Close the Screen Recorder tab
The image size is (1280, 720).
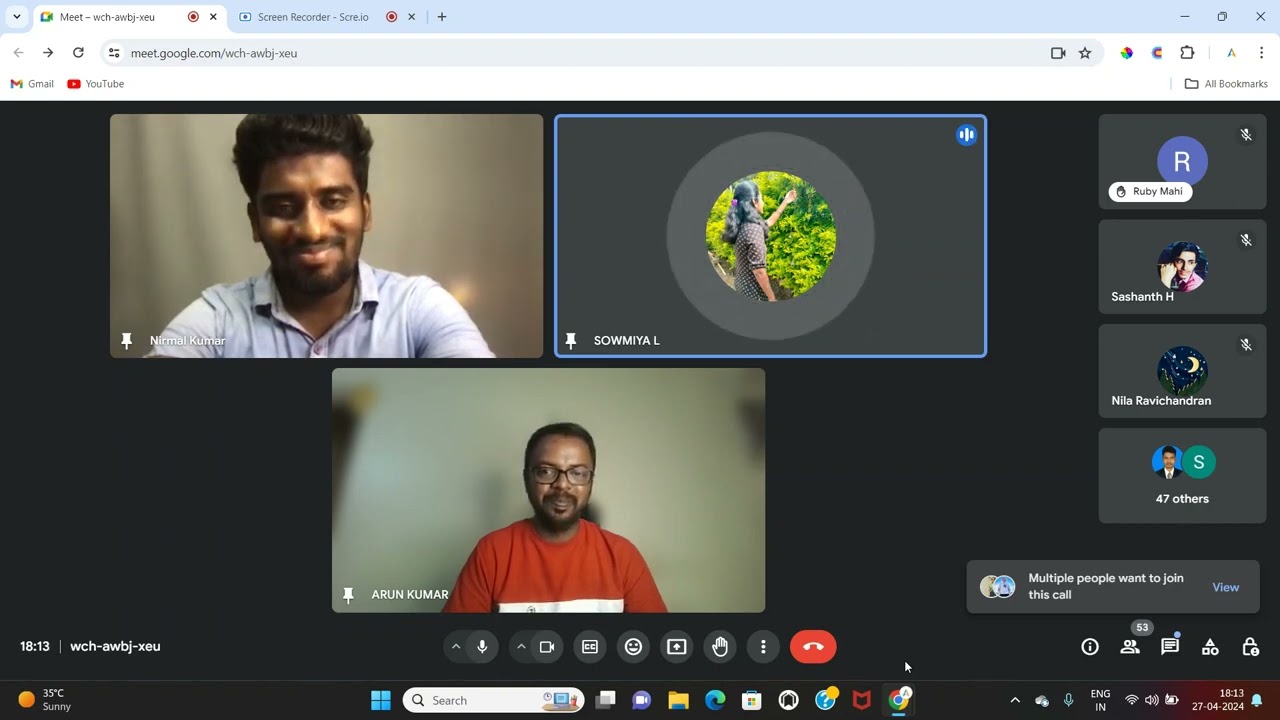pos(411,17)
